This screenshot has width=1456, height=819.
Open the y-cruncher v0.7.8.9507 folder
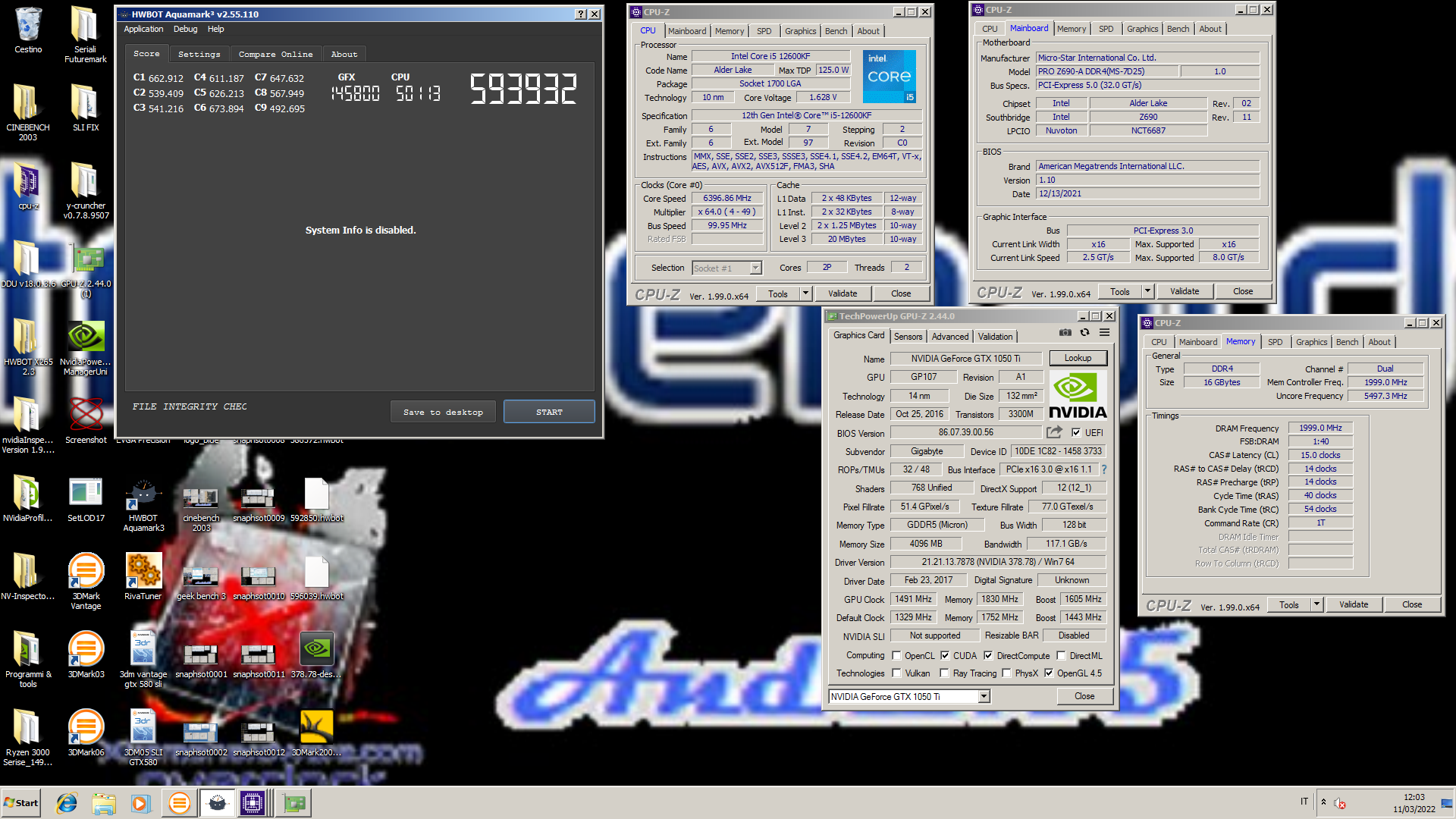tap(86, 190)
